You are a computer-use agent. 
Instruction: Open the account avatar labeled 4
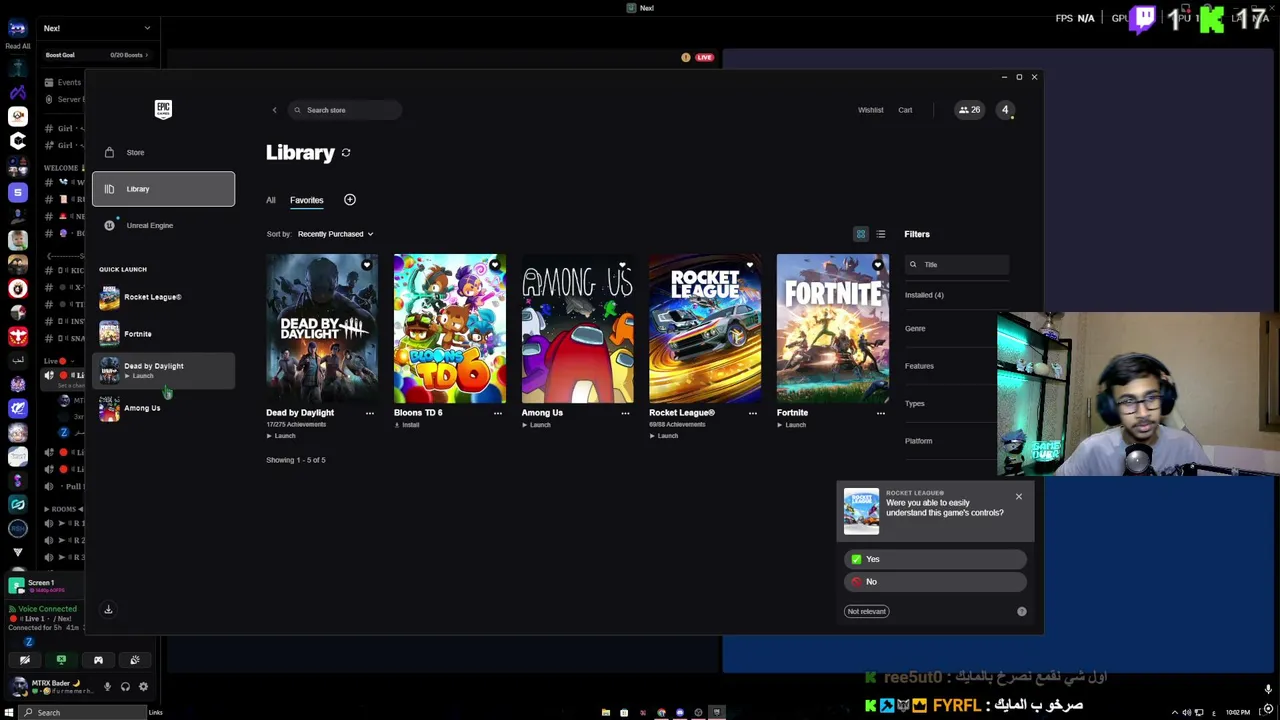click(1005, 110)
